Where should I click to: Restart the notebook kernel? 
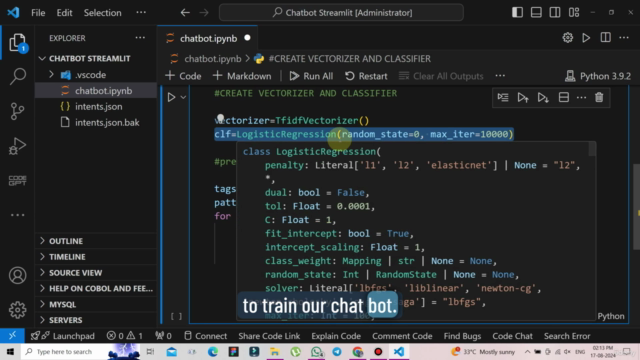tap(366, 76)
